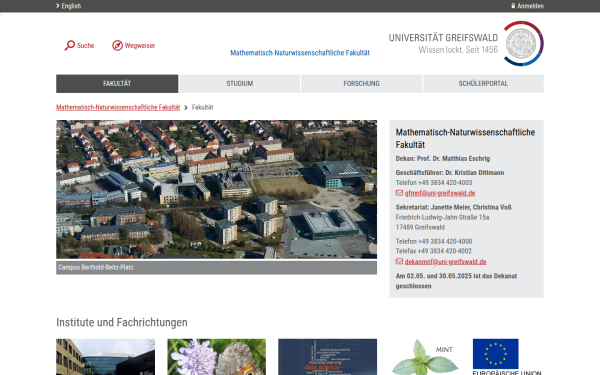Viewport: 600px width, 375px height.
Task: Email dekanmnf@uni-greifswald.de
Action: point(445,262)
